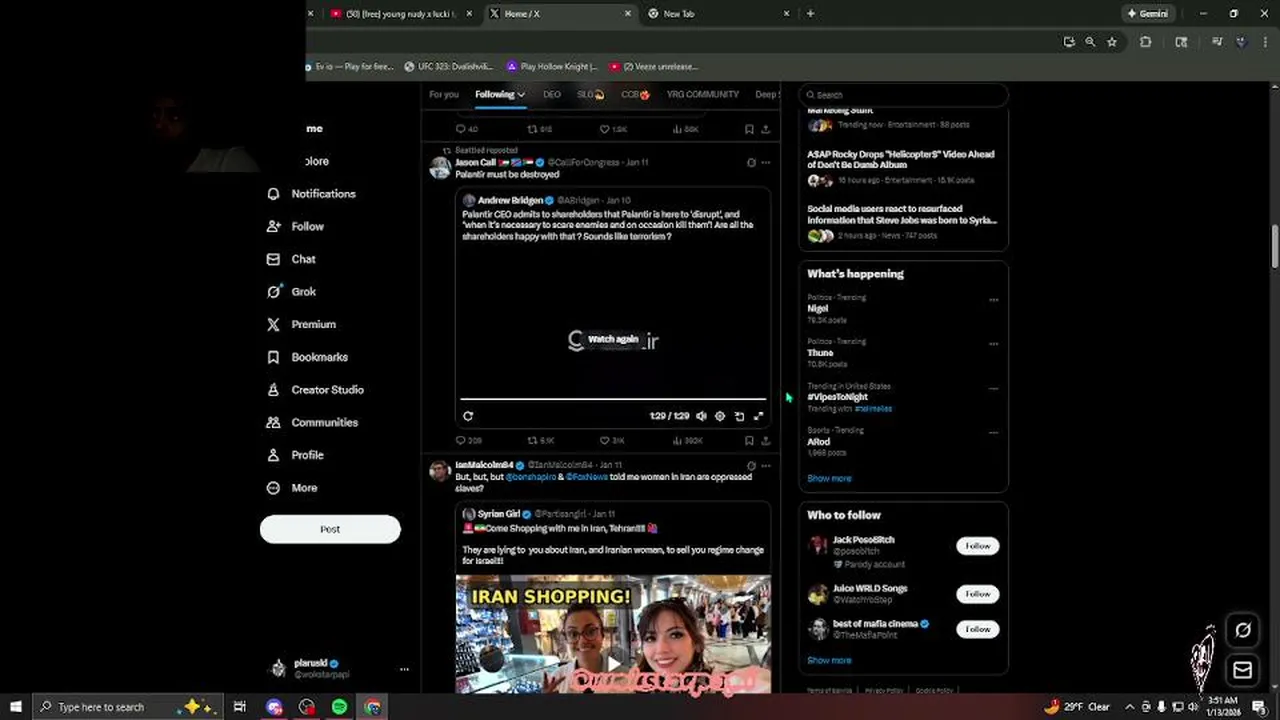Screen dimensions: 1280x720
Task: Click the taskbar search box
Action: tap(128, 707)
